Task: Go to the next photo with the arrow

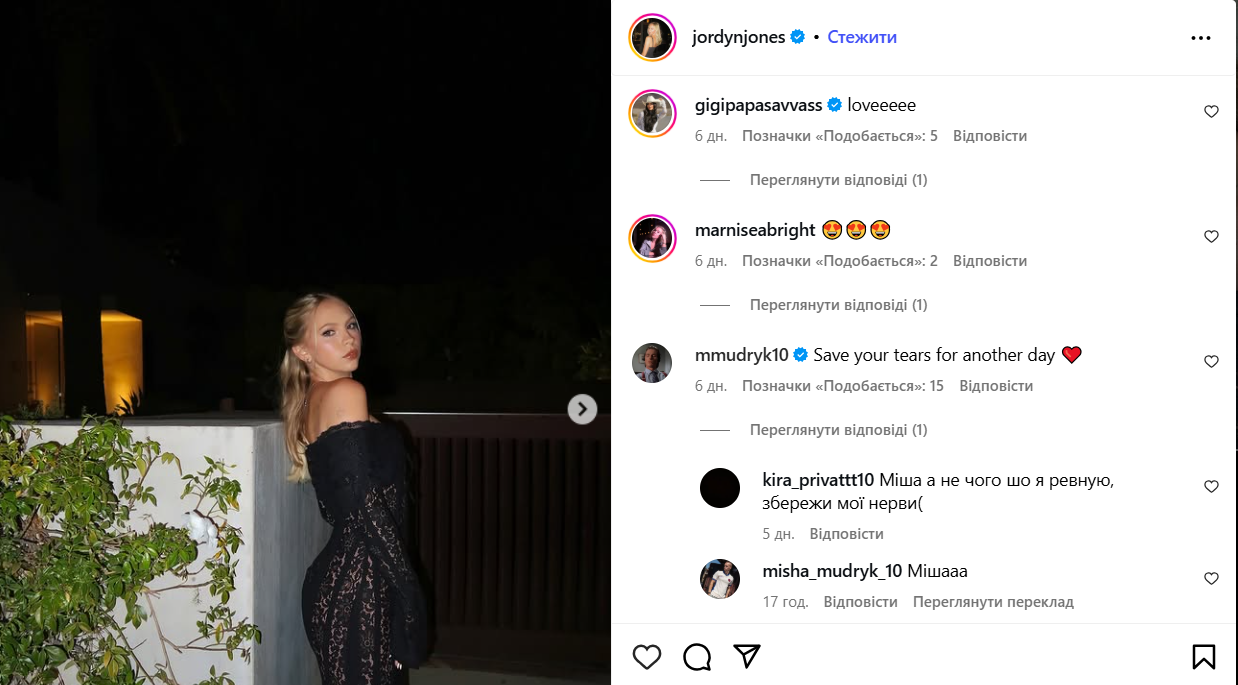Action: 582,409
